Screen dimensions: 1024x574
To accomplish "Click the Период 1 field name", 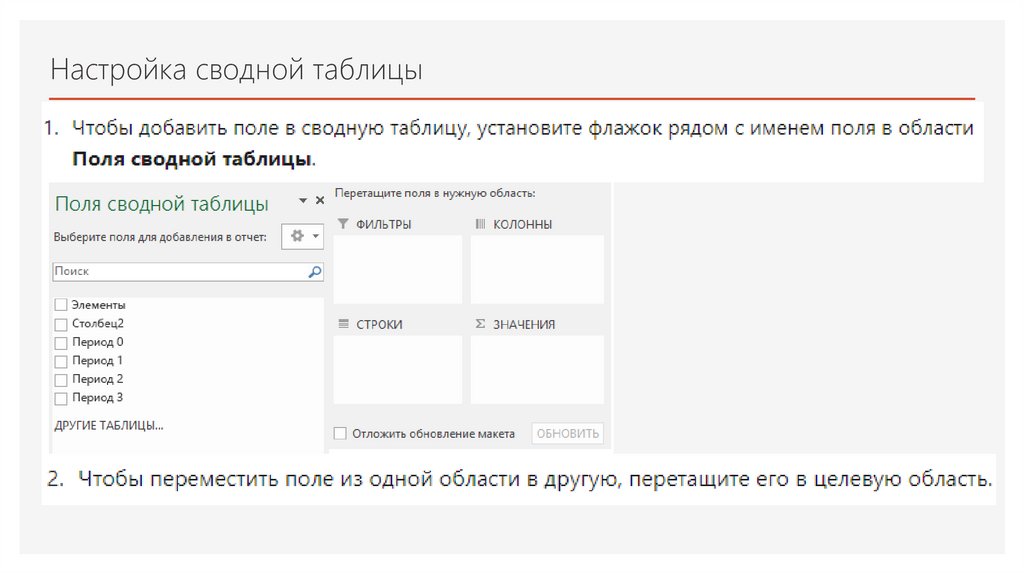I will click(x=97, y=360).
